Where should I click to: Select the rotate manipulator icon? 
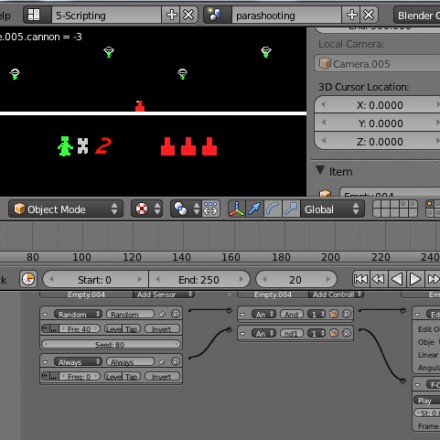273,209
